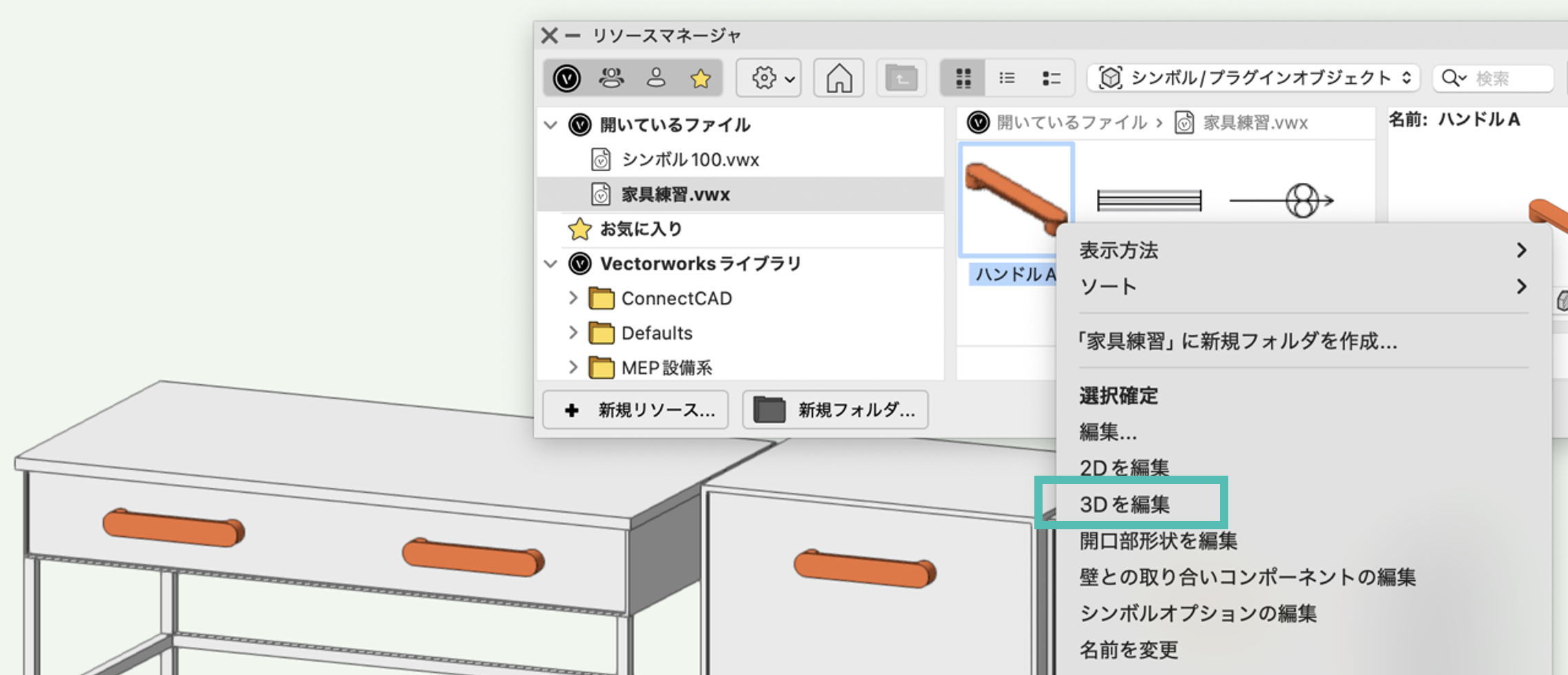Click the 新規リソース... button
1568x675 pixels.
point(635,410)
